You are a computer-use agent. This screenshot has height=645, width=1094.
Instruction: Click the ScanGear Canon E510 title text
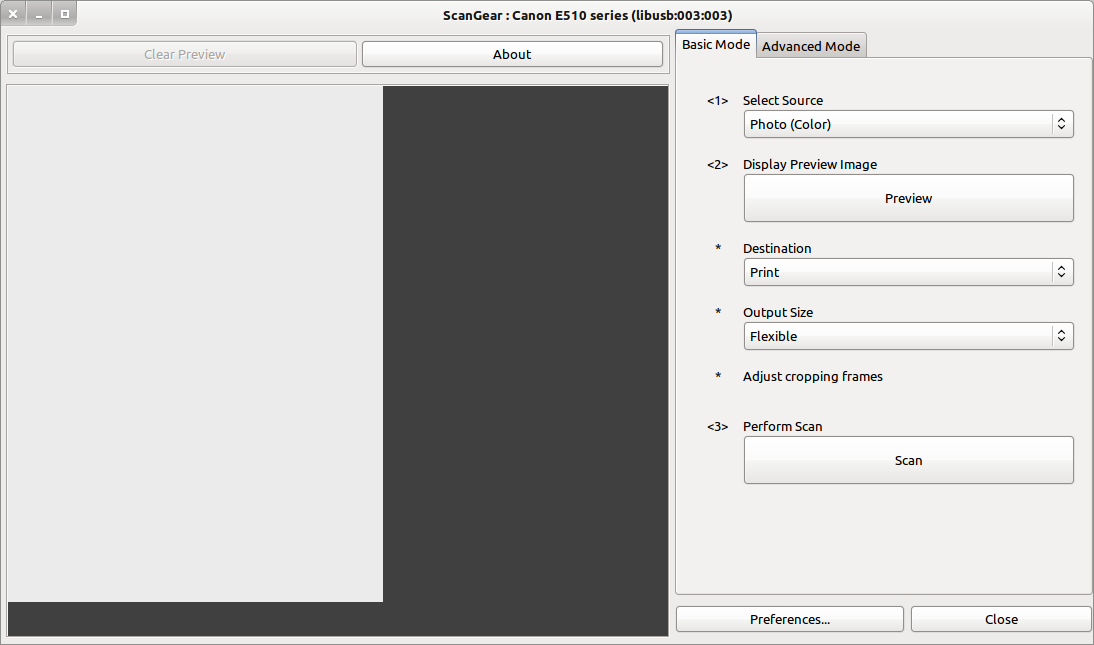click(587, 15)
